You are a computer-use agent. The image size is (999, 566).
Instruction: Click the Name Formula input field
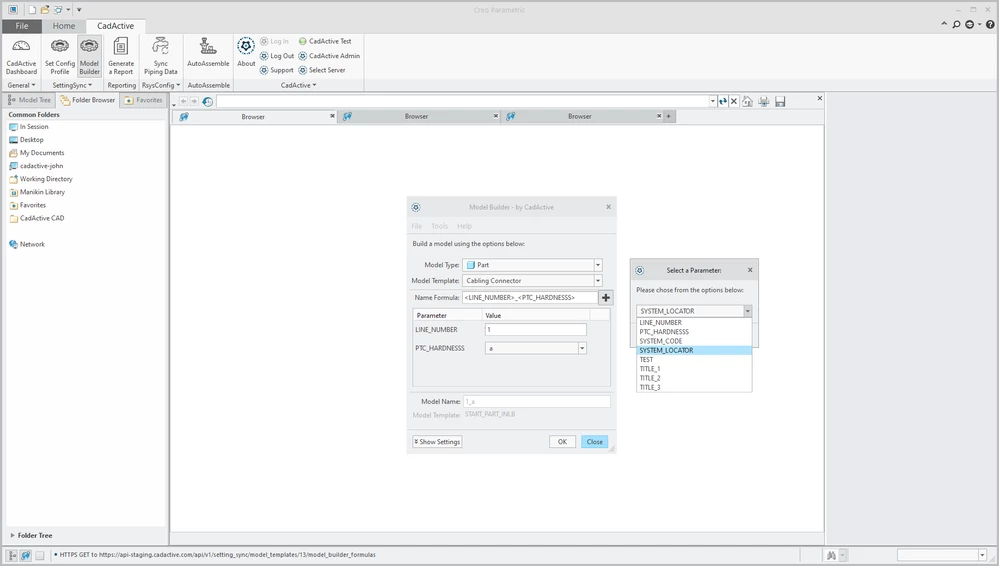530,298
